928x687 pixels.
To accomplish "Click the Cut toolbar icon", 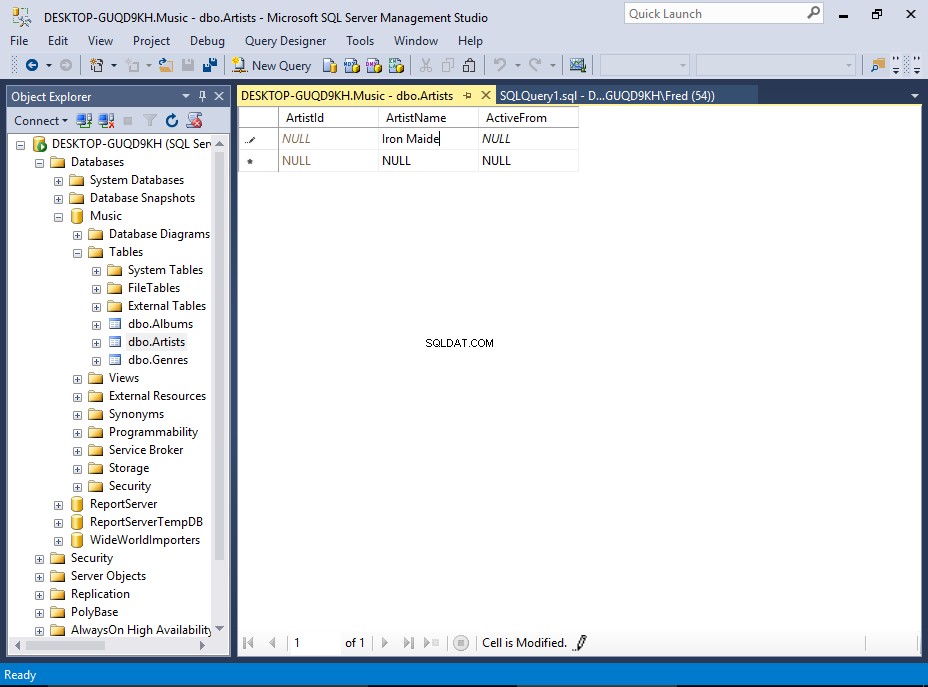I will (x=426, y=65).
